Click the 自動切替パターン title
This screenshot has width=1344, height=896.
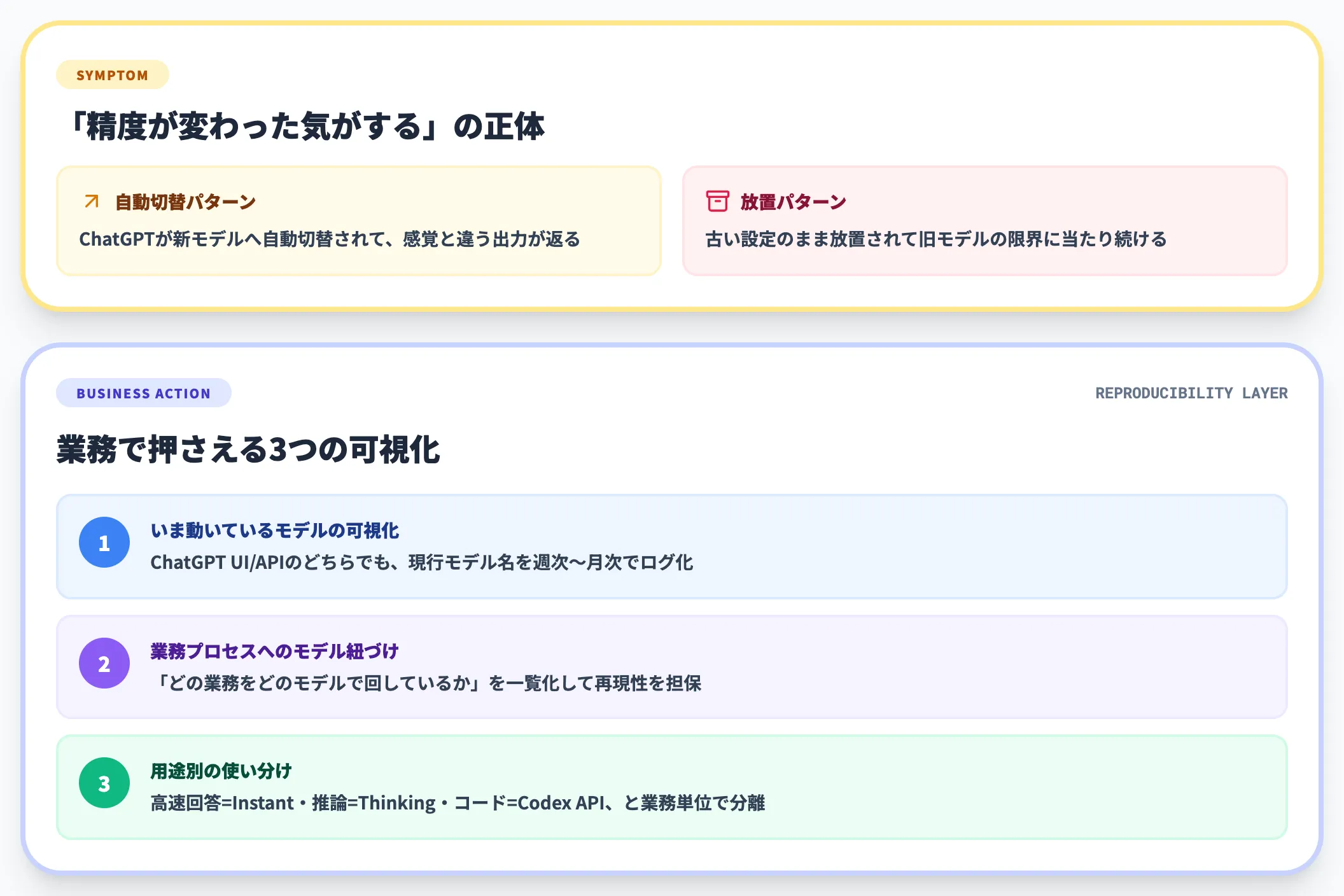point(185,202)
